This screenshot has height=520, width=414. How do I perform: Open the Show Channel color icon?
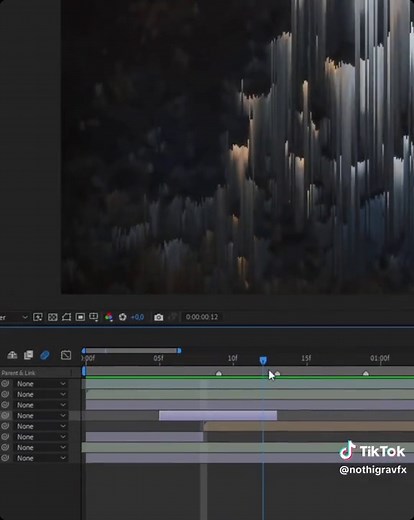click(109, 317)
